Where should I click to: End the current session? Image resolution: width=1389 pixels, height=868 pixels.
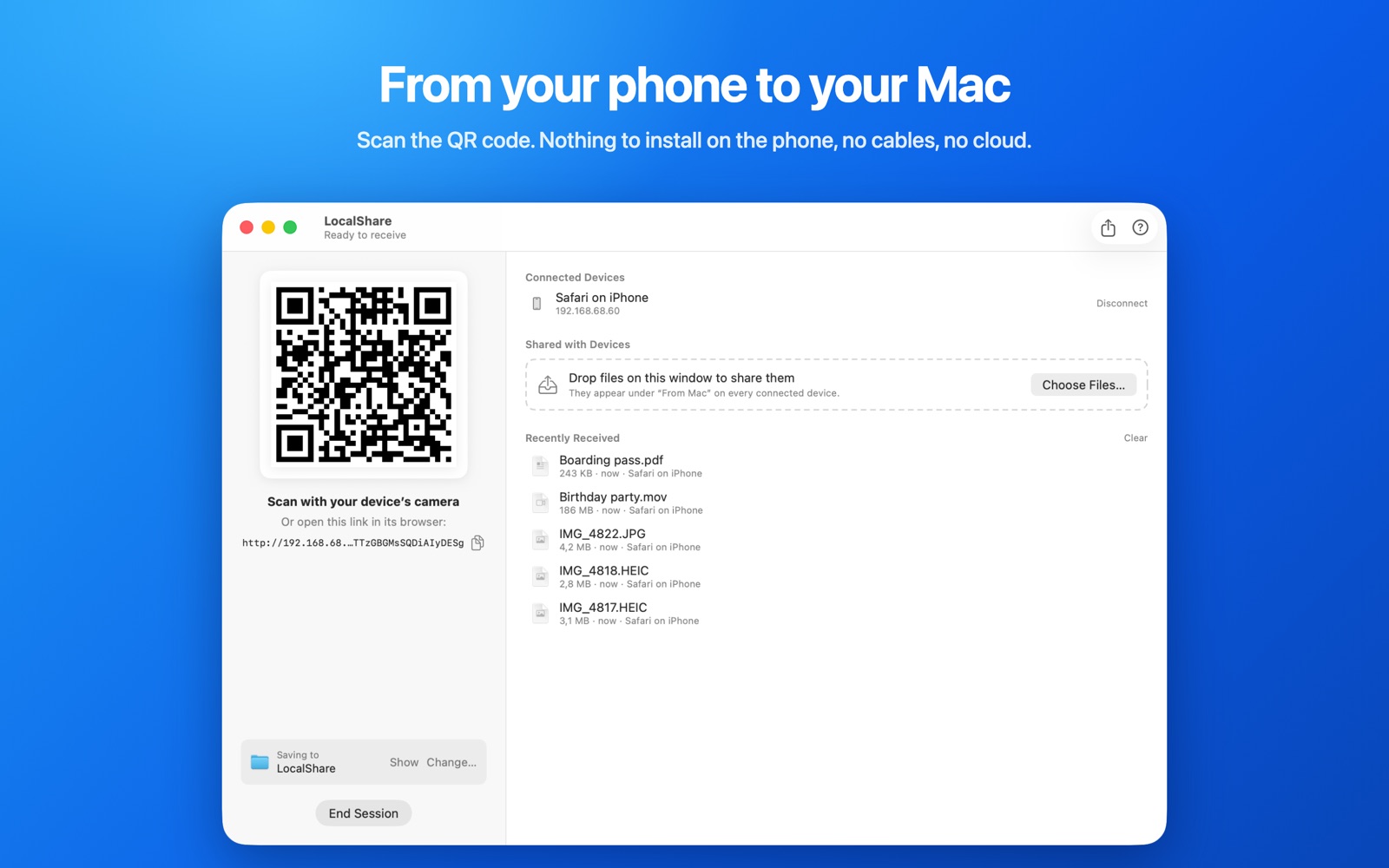pos(364,813)
